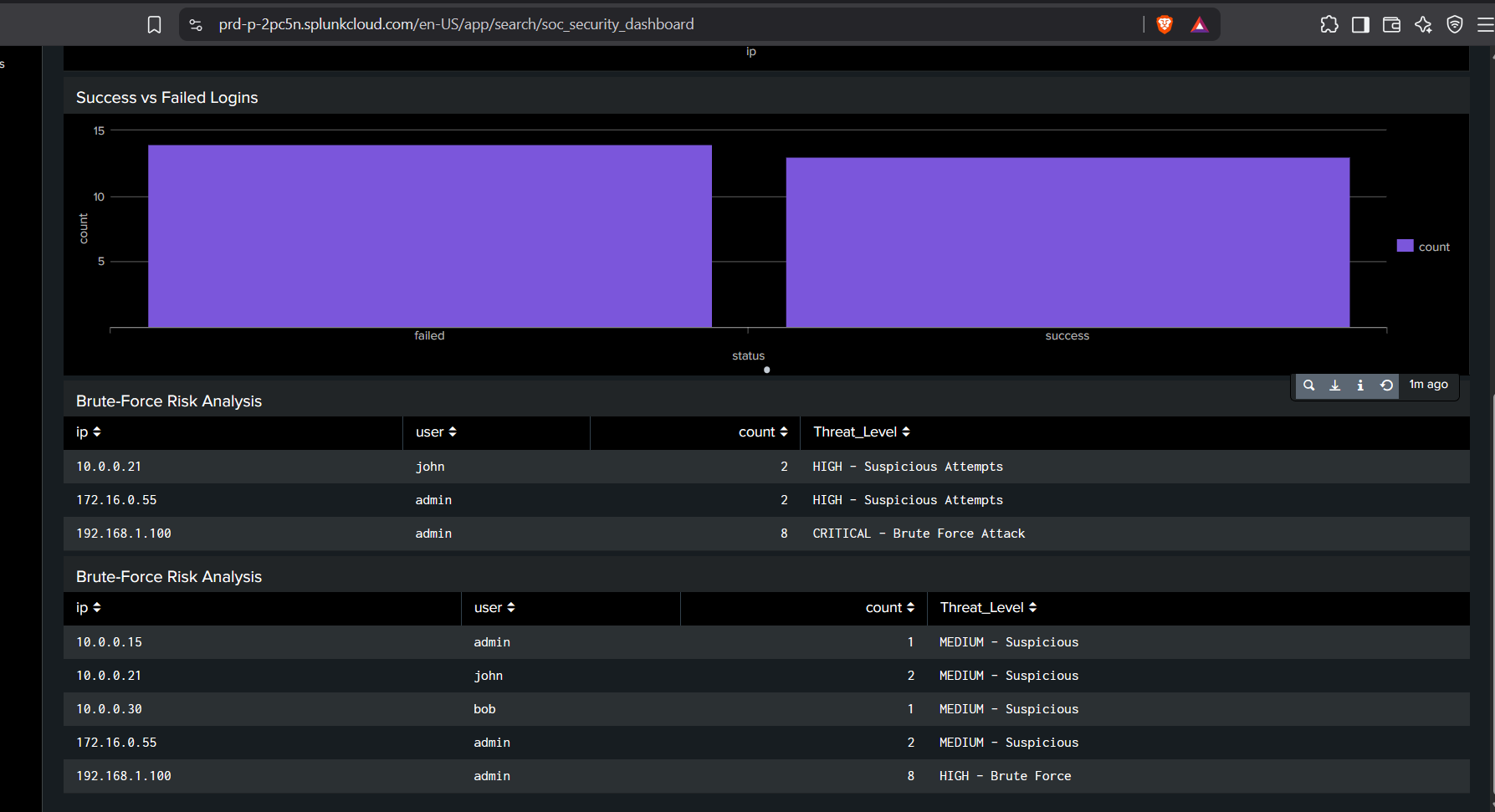The height and width of the screenshot is (812, 1495).
Task: Open the Brave Wallet icon
Action: point(1391,25)
